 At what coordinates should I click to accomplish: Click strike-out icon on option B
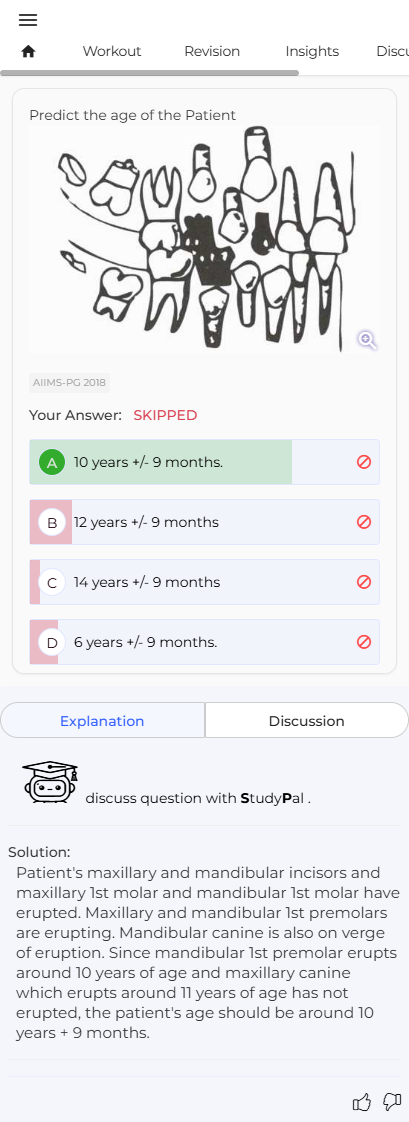pos(363,522)
